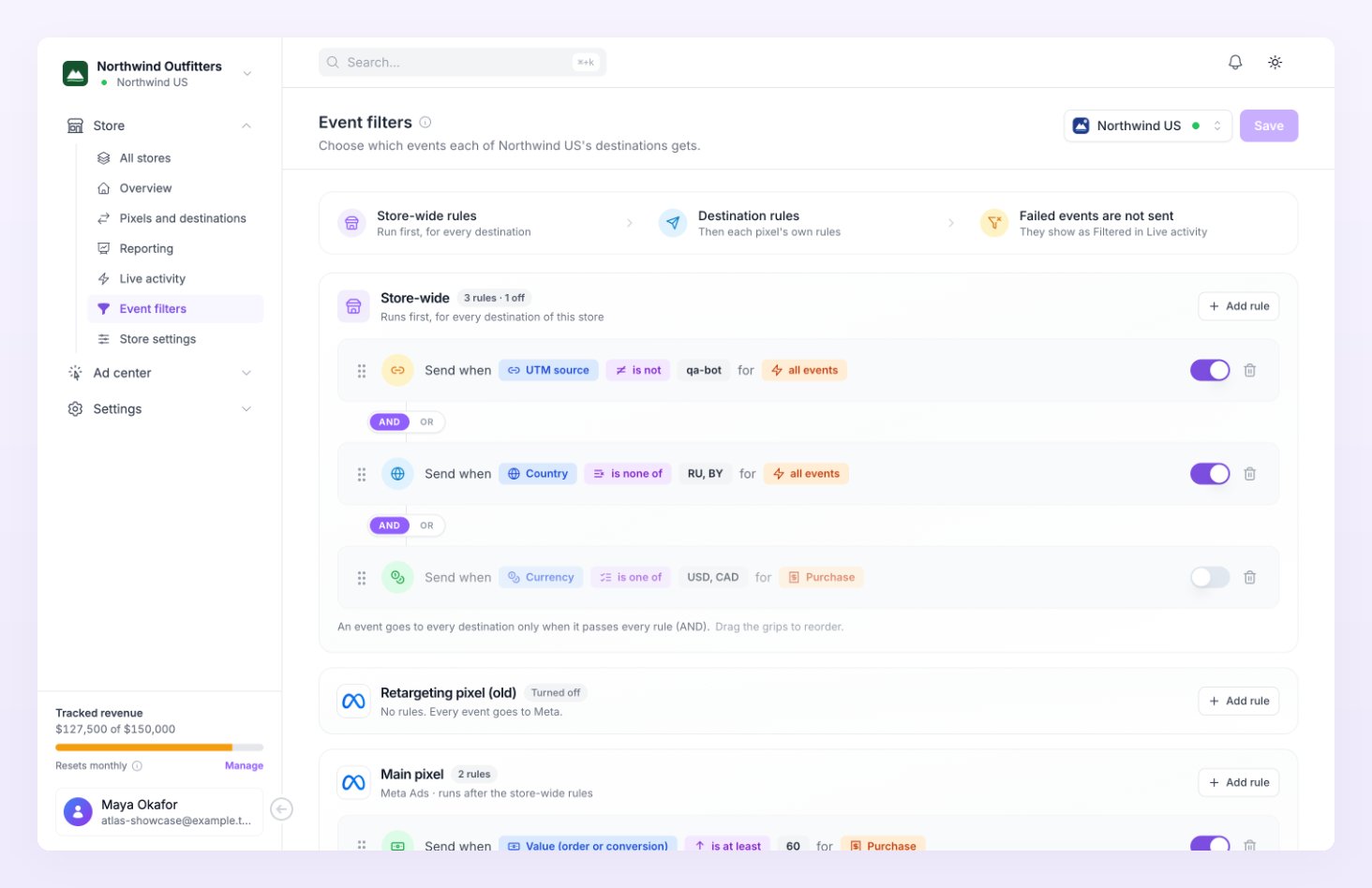Click the Meta logo of Retargeting pixel (old)
Viewport: 1372px width, 888px height.
[x=353, y=701]
